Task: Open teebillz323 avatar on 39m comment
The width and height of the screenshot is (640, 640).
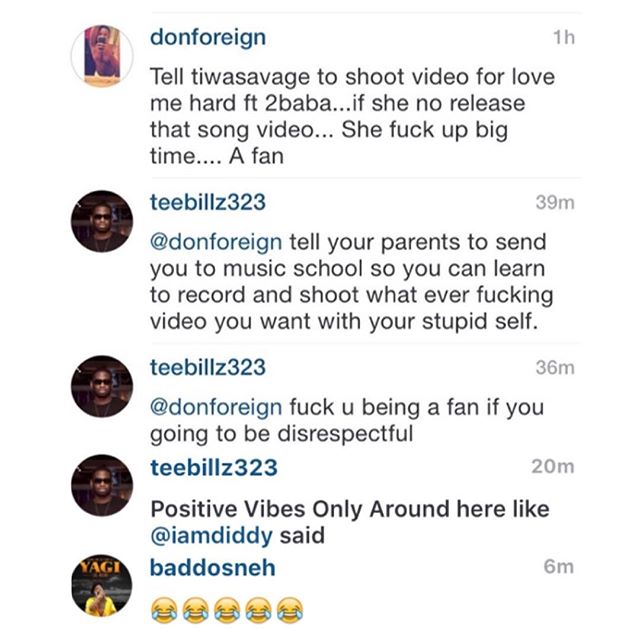Action: [x=102, y=221]
